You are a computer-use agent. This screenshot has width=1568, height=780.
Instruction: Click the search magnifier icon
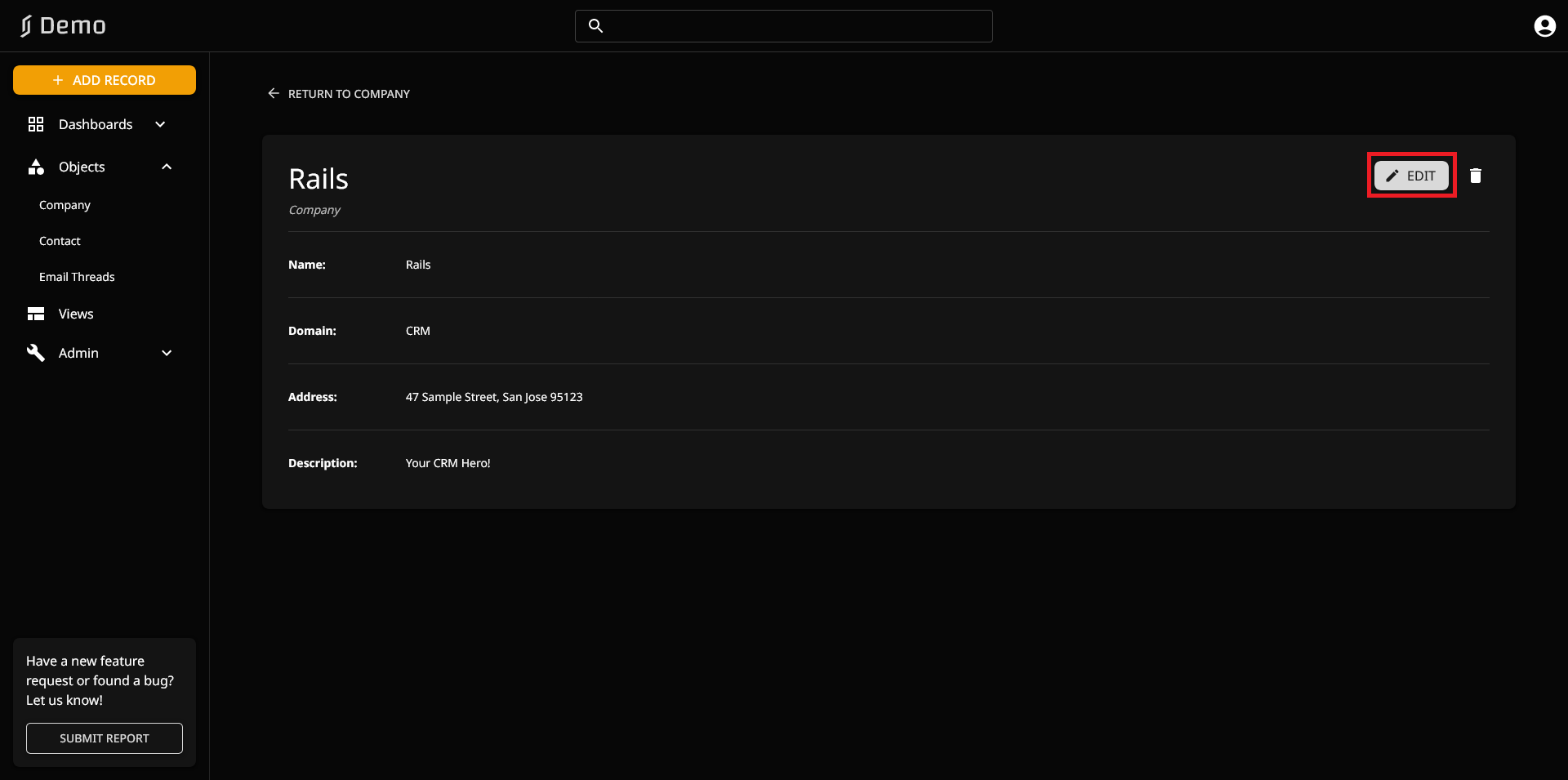[596, 26]
